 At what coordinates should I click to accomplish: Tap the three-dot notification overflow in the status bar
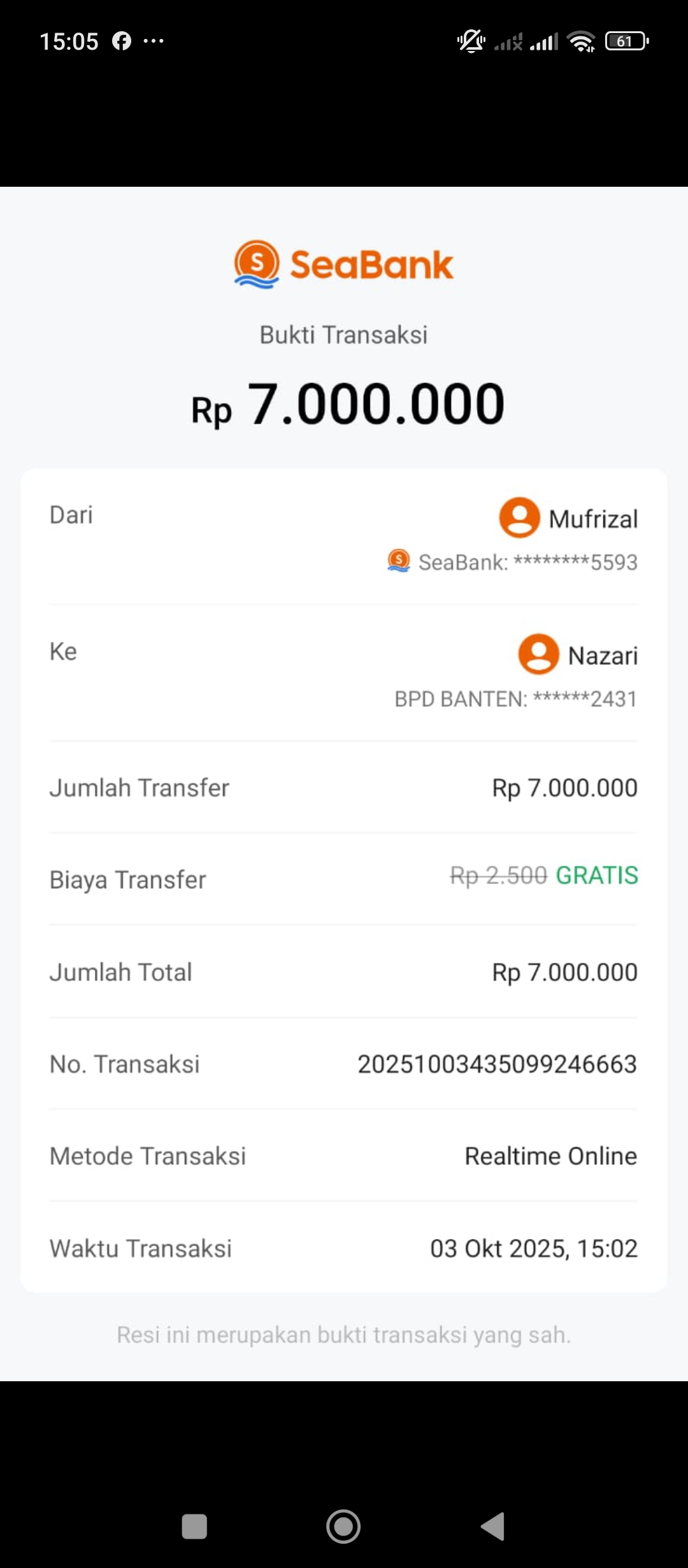[154, 41]
